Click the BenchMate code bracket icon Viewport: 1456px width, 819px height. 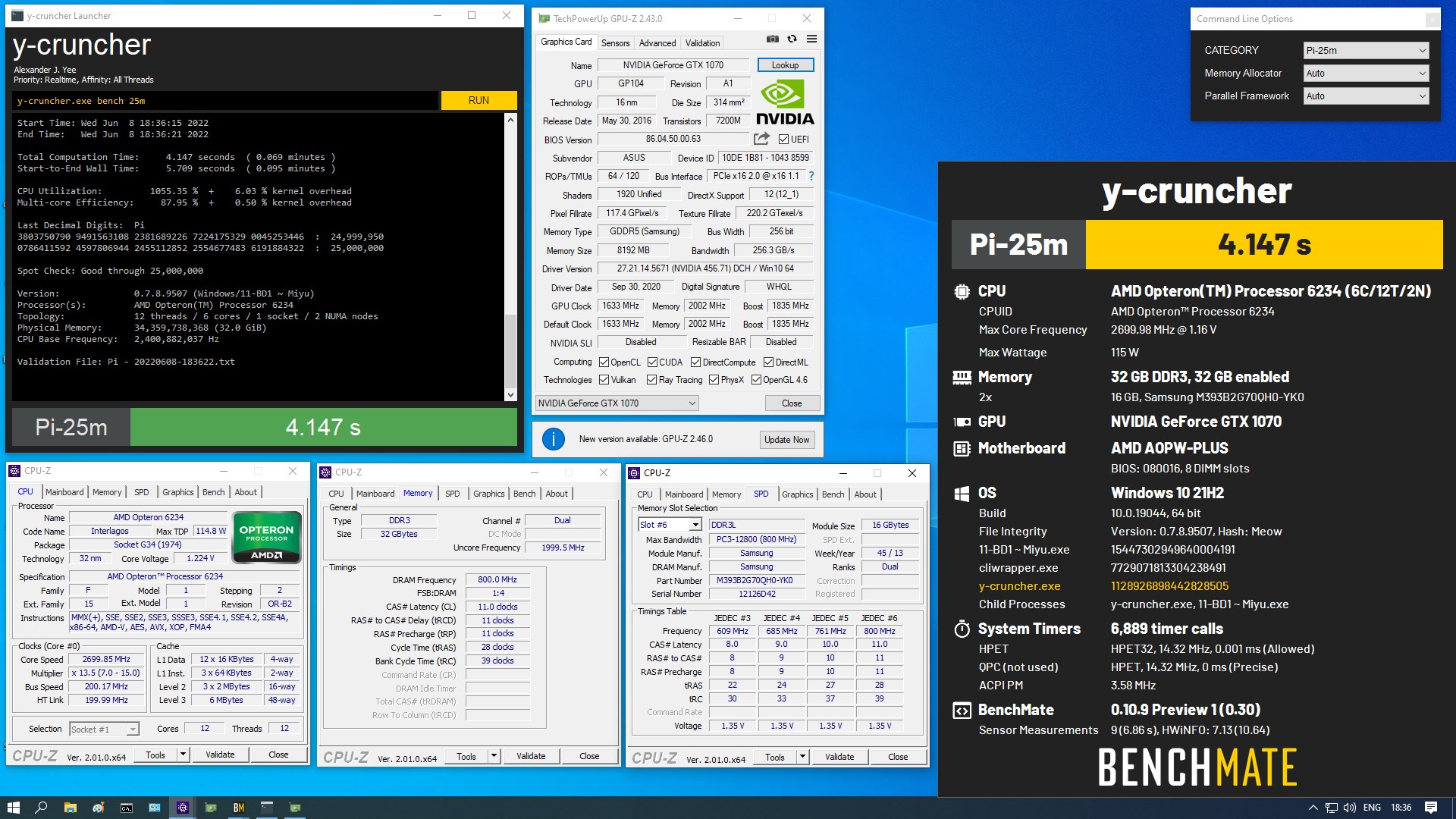(x=962, y=711)
